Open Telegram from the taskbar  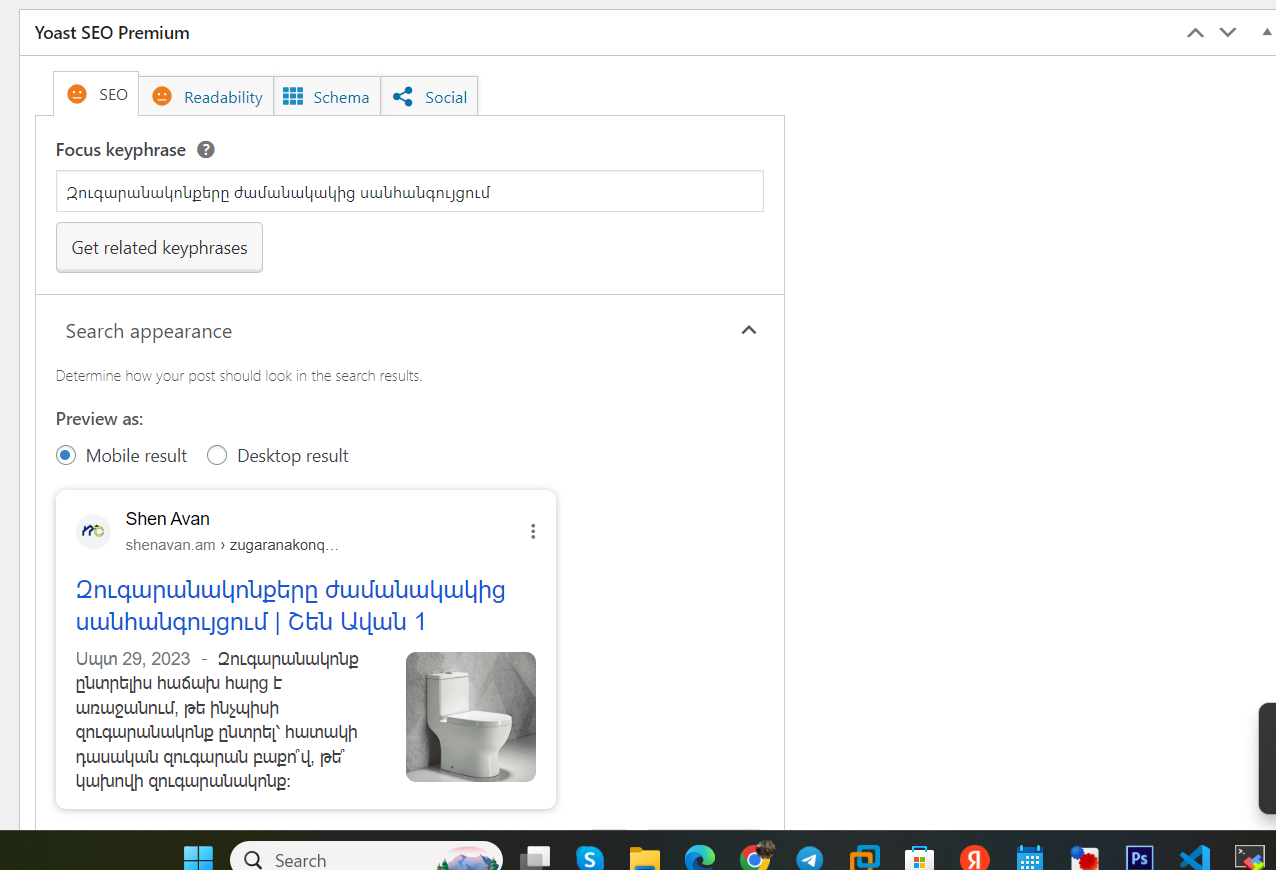click(809, 857)
